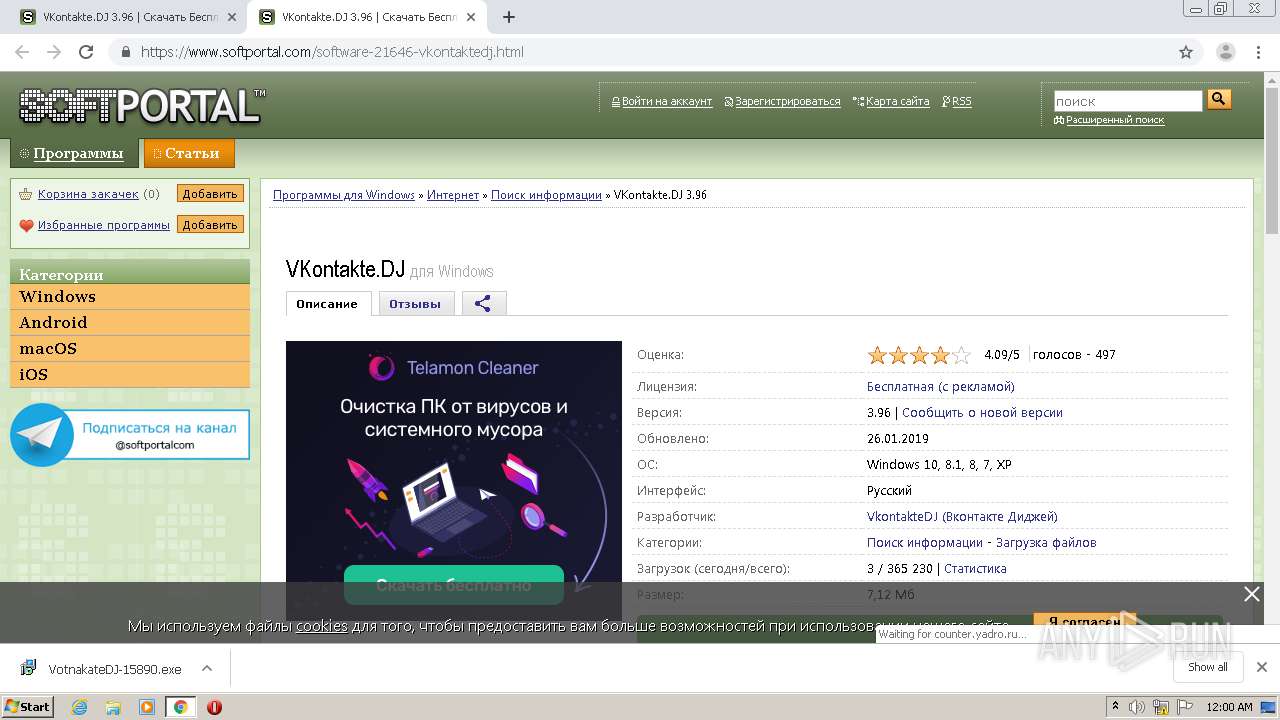Click Зарегистрироваться link
The height and width of the screenshot is (720, 1280).
pyautogui.click(x=788, y=101)
